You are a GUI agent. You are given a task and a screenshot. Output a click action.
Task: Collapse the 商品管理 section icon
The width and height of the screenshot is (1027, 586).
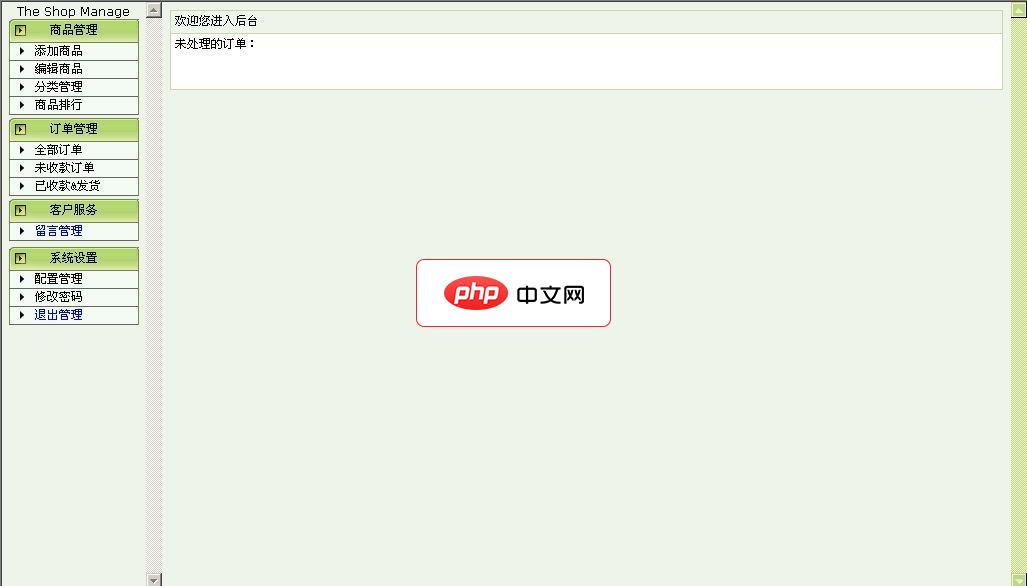pos(21,30)
